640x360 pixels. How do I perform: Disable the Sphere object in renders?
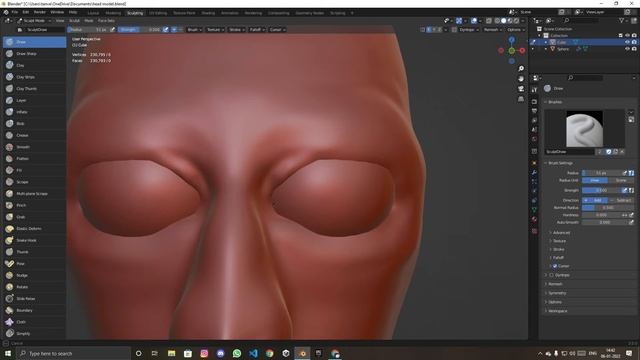634,49
